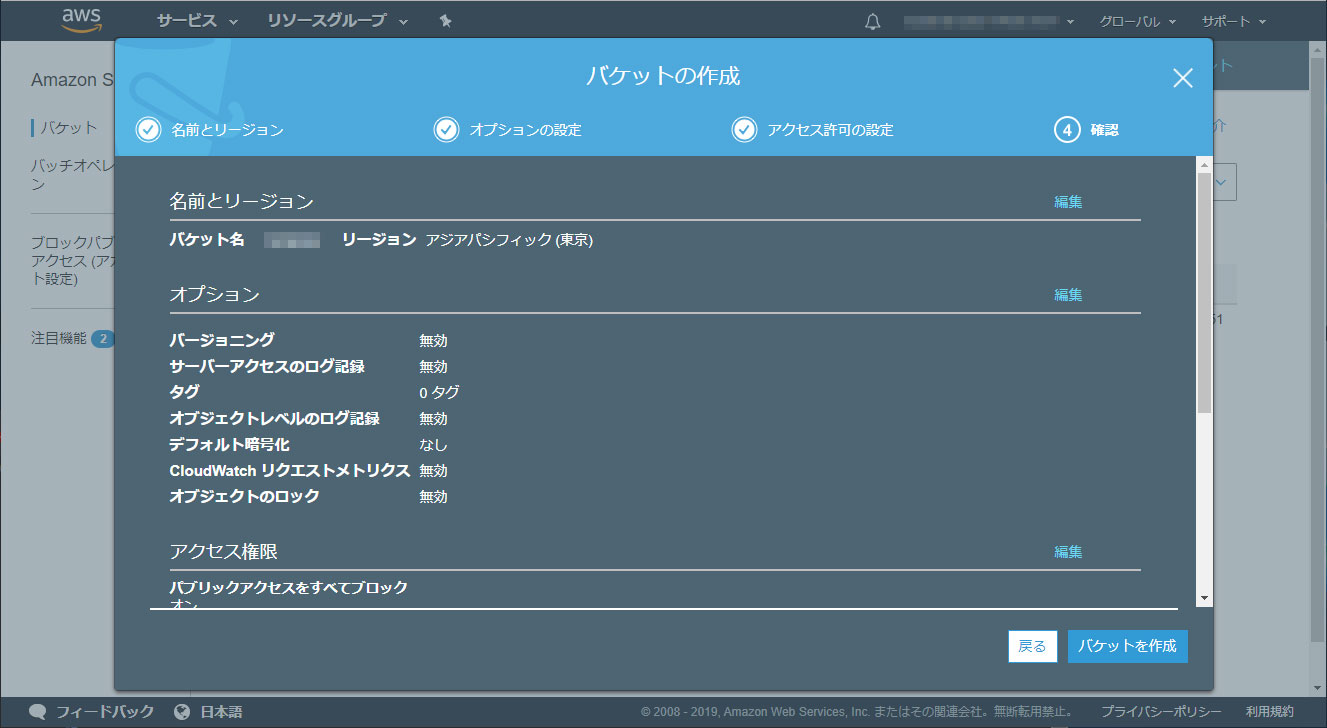1327x728 pixels.
Task: Click the pin shortcut icon in navbar
Action: (446, 21)
